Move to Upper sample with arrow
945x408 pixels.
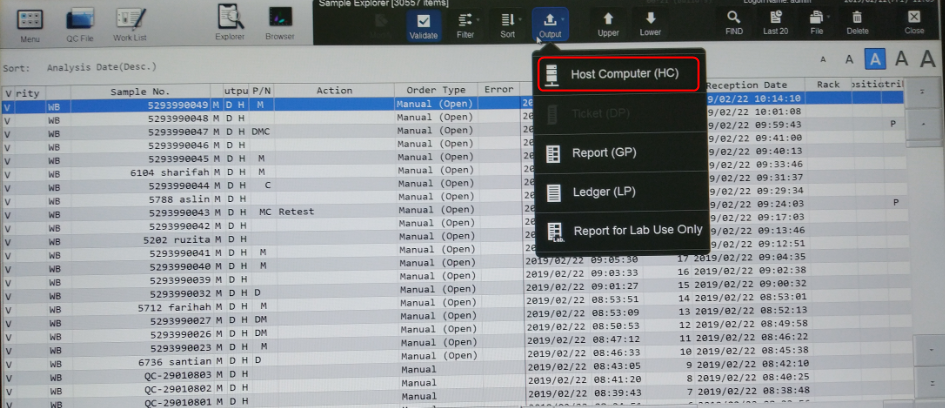(608, 23)
